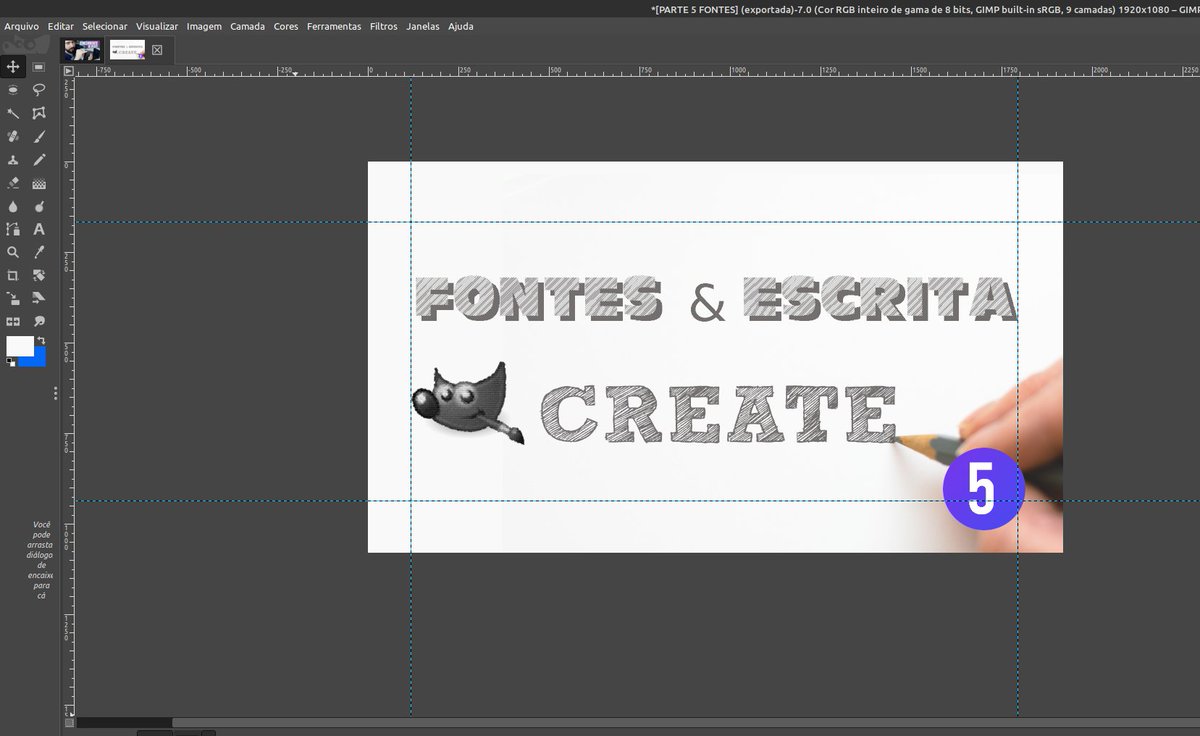This screenshot has height=736, width=1200.
Task: Open the Imagem menu
Action: tap(204, 26)
